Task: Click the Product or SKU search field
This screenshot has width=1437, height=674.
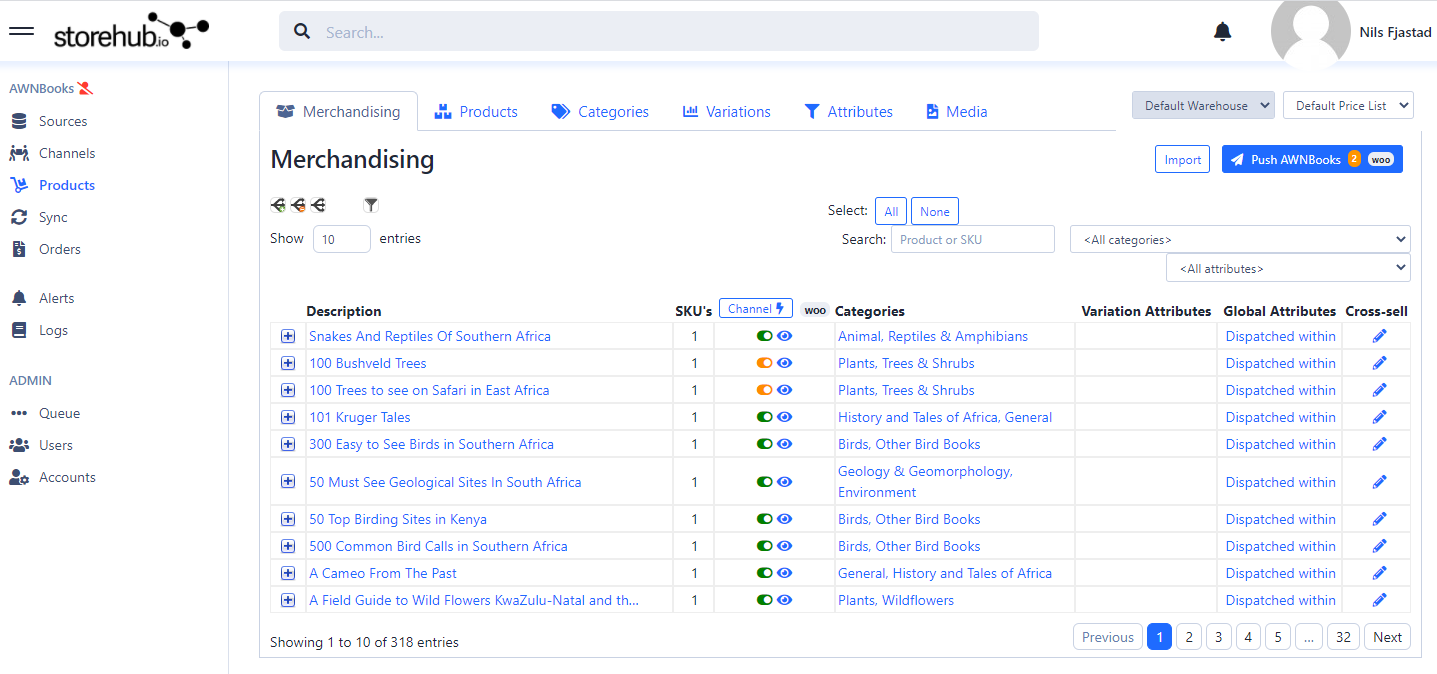Action: (x=972, y=239)
